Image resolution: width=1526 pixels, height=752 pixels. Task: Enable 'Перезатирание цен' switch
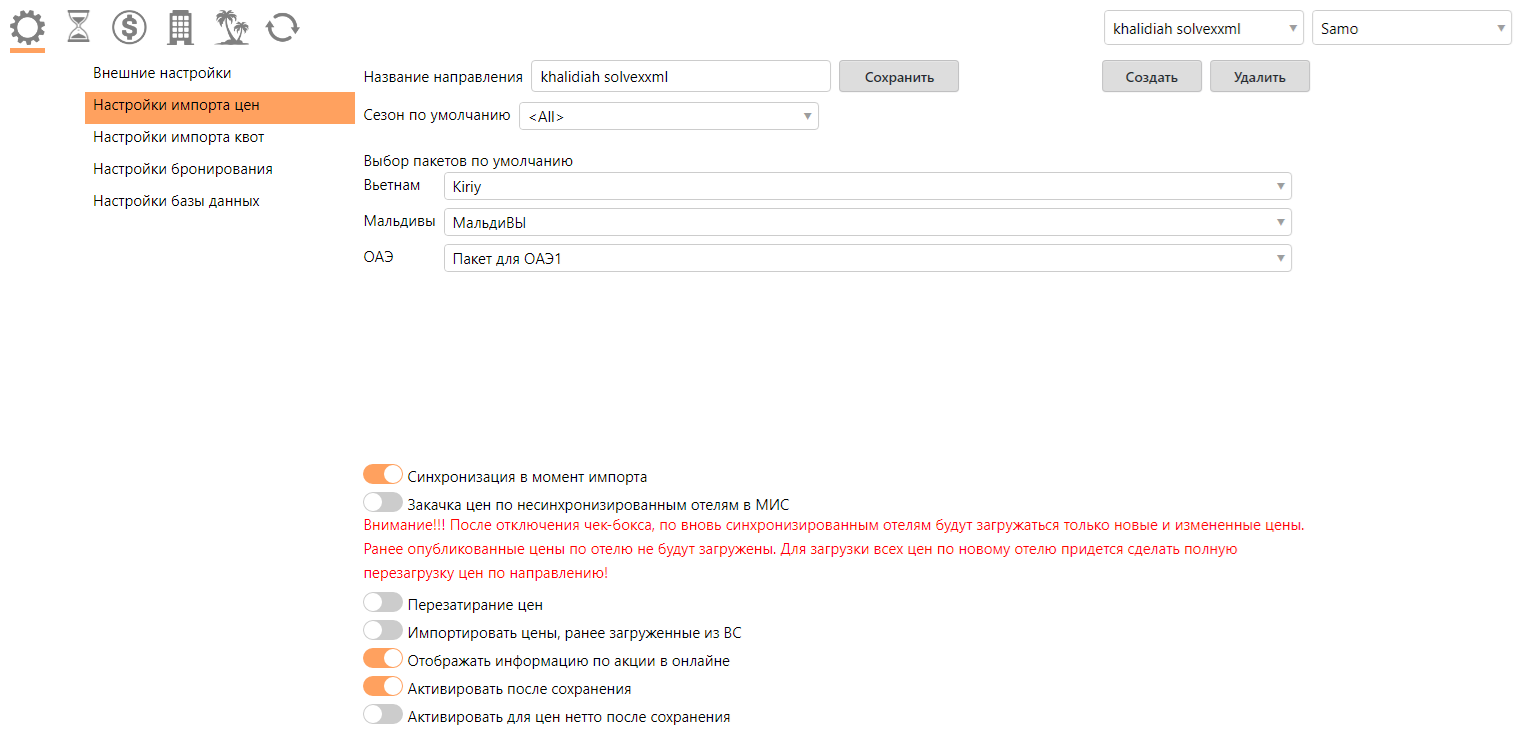383,603
